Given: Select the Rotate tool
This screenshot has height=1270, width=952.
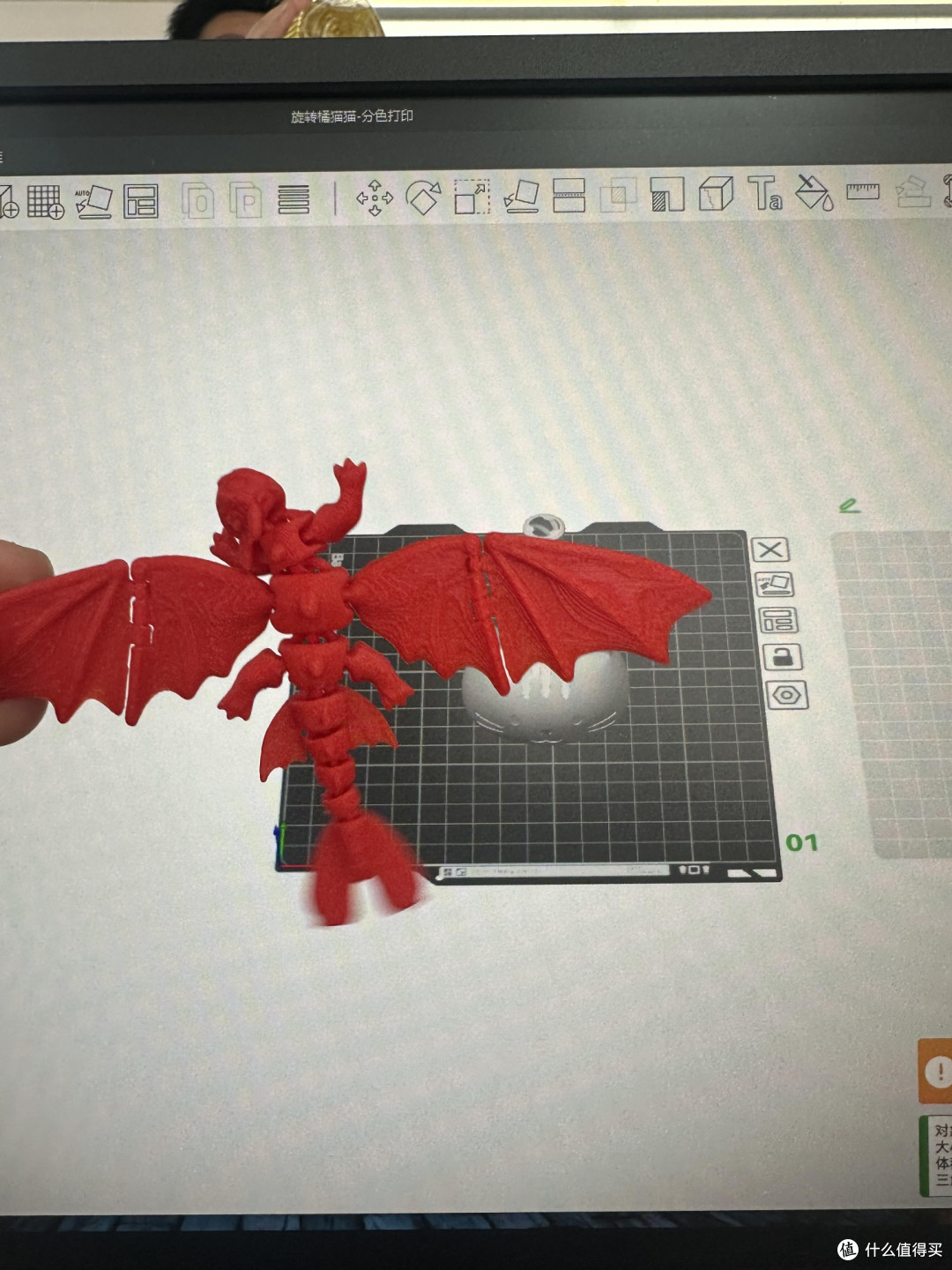Looking at the screenshot, I should [x=423, y=197].
